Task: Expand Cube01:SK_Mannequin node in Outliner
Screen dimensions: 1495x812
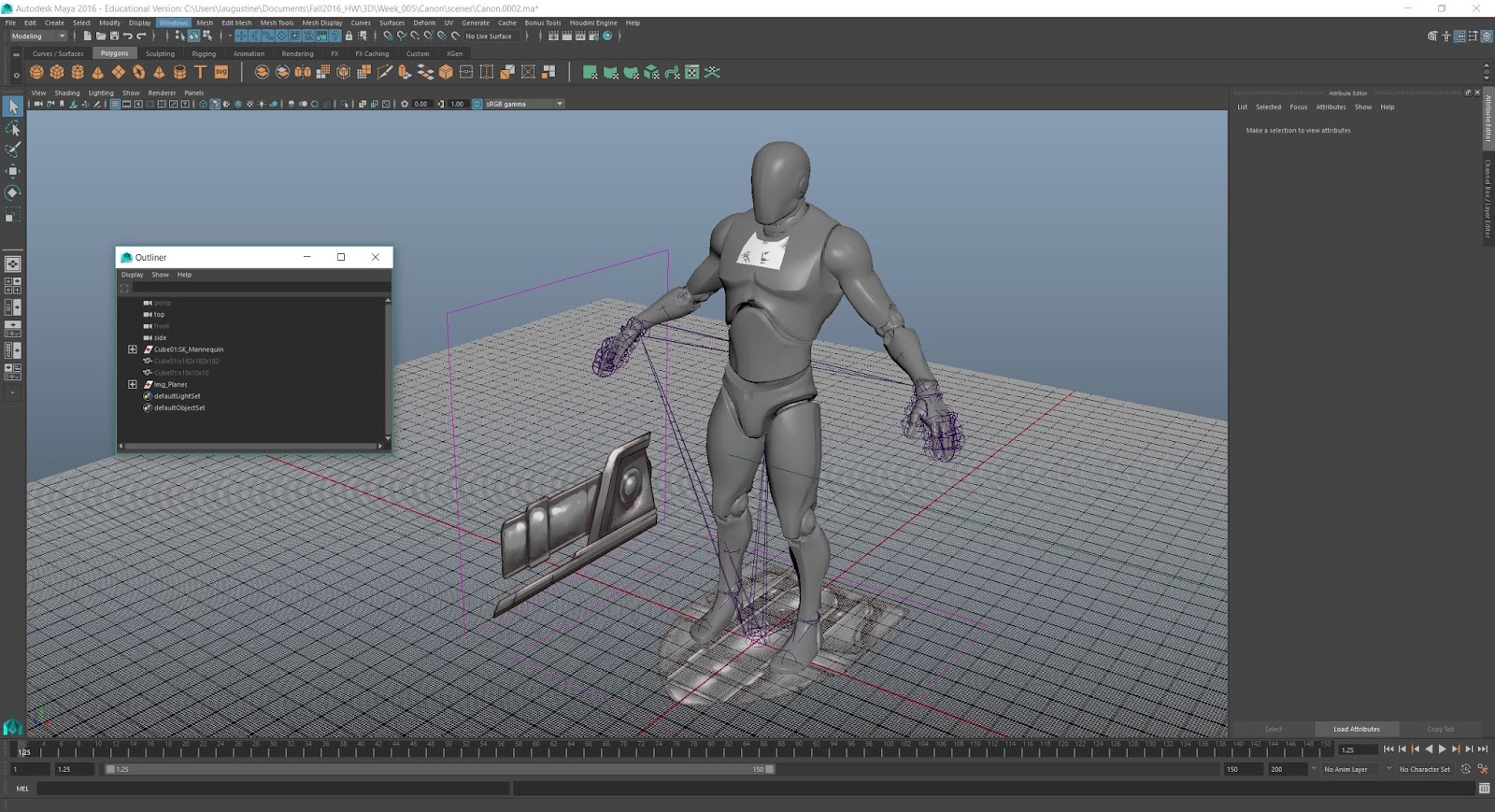Action: pos(133,349)
